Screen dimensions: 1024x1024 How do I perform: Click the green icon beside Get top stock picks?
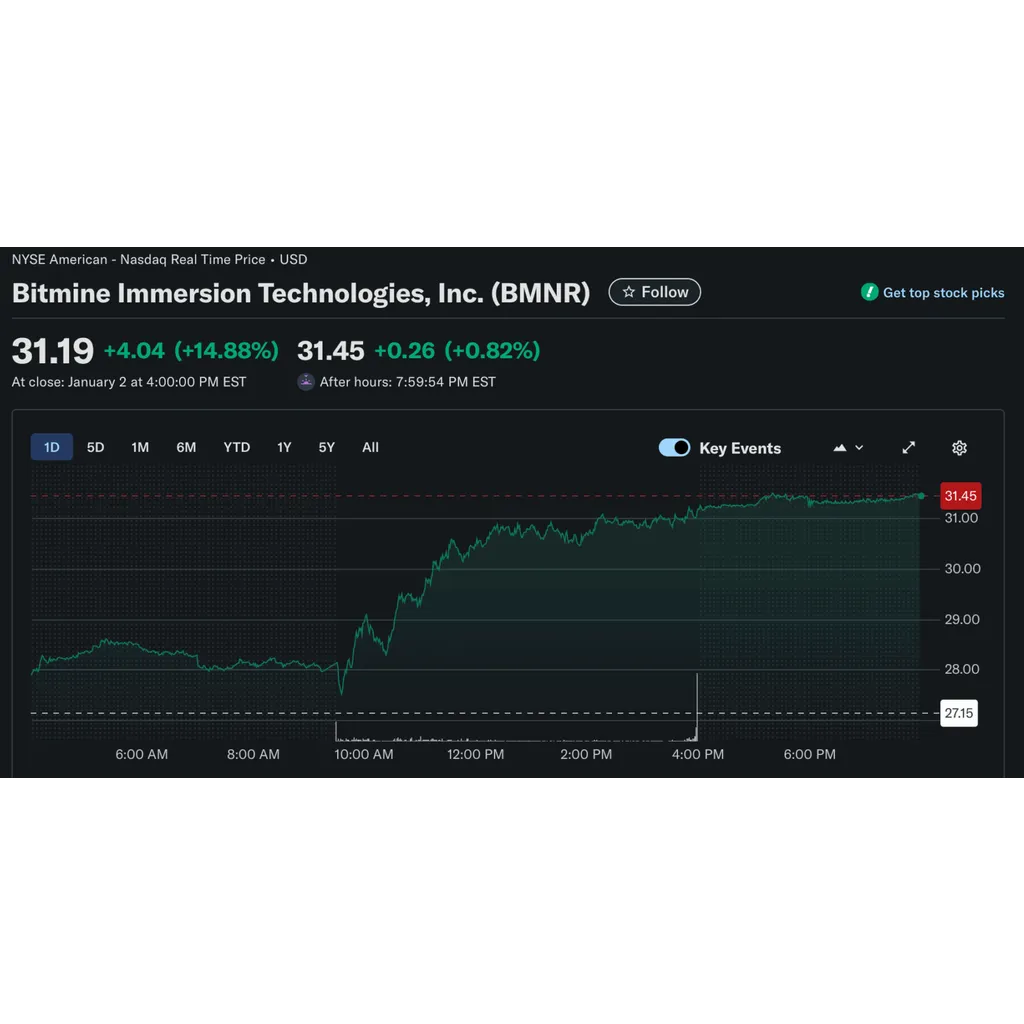click(869, 292)
